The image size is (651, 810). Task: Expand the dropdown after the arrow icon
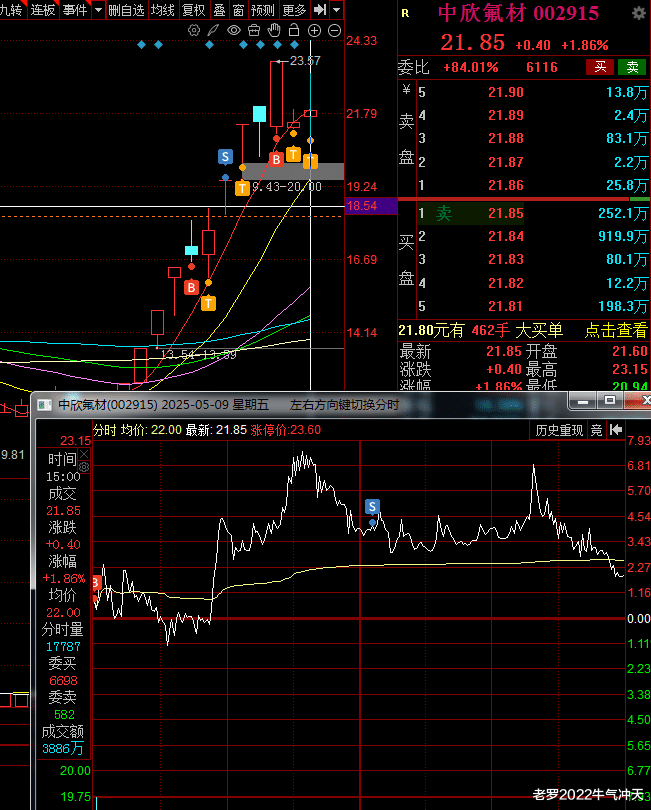tap(336, 10)
